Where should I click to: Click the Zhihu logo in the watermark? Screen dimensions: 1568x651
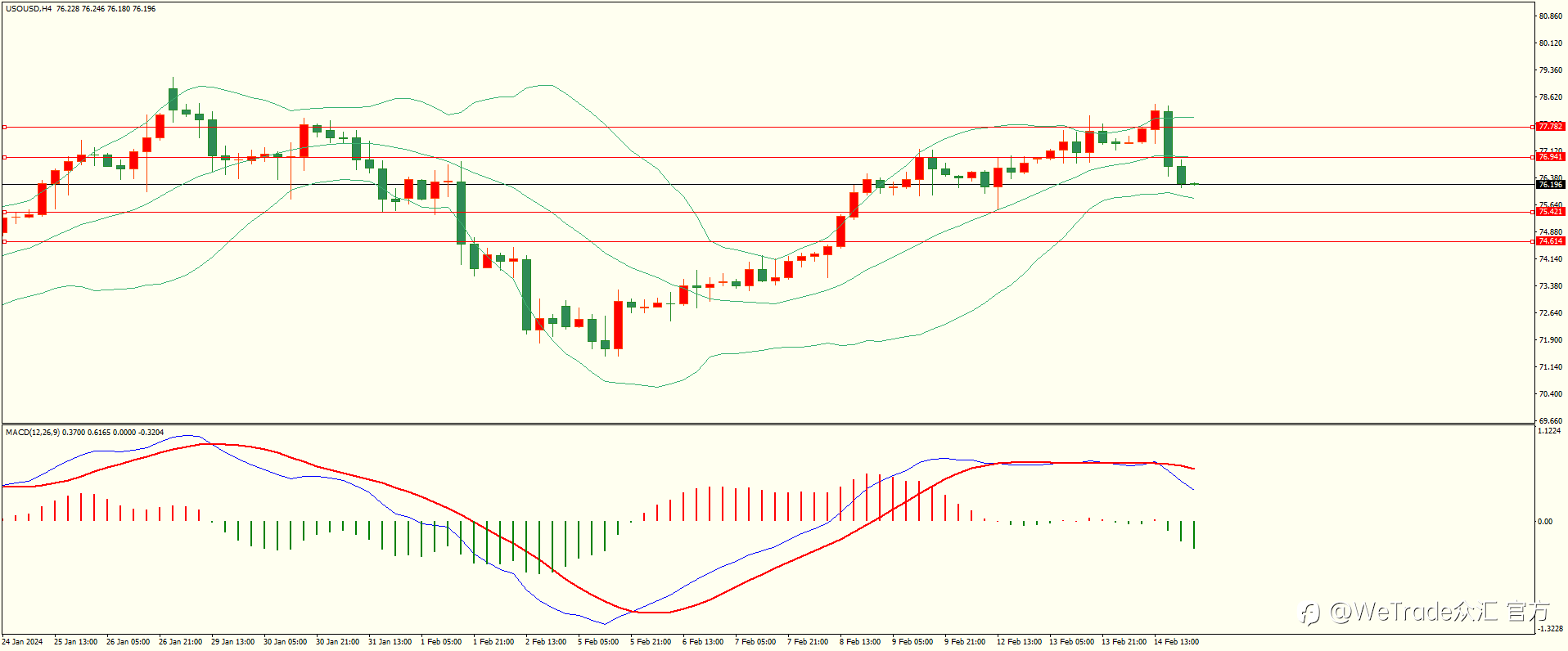coord(1311,613)
